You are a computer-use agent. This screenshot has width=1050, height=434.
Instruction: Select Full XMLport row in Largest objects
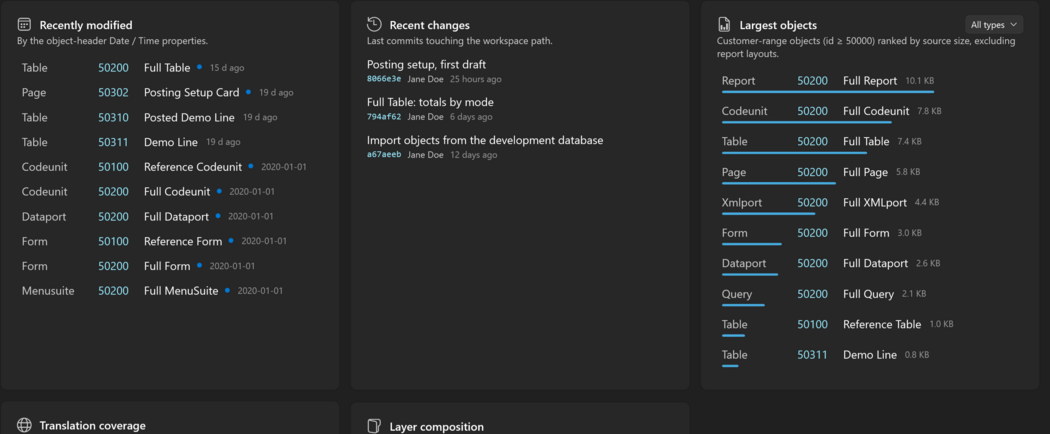tap(870, 204)
